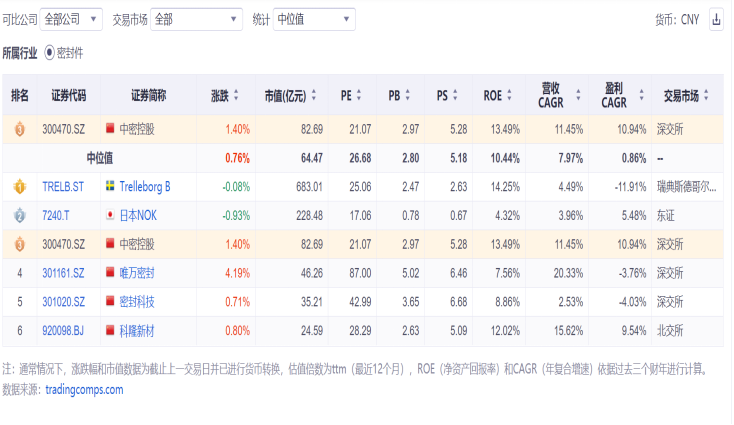The height and width of the screenshot is (425, 734).
Task: Click 科隆新材 ROE value 12.02%
Action: (505, 331)
